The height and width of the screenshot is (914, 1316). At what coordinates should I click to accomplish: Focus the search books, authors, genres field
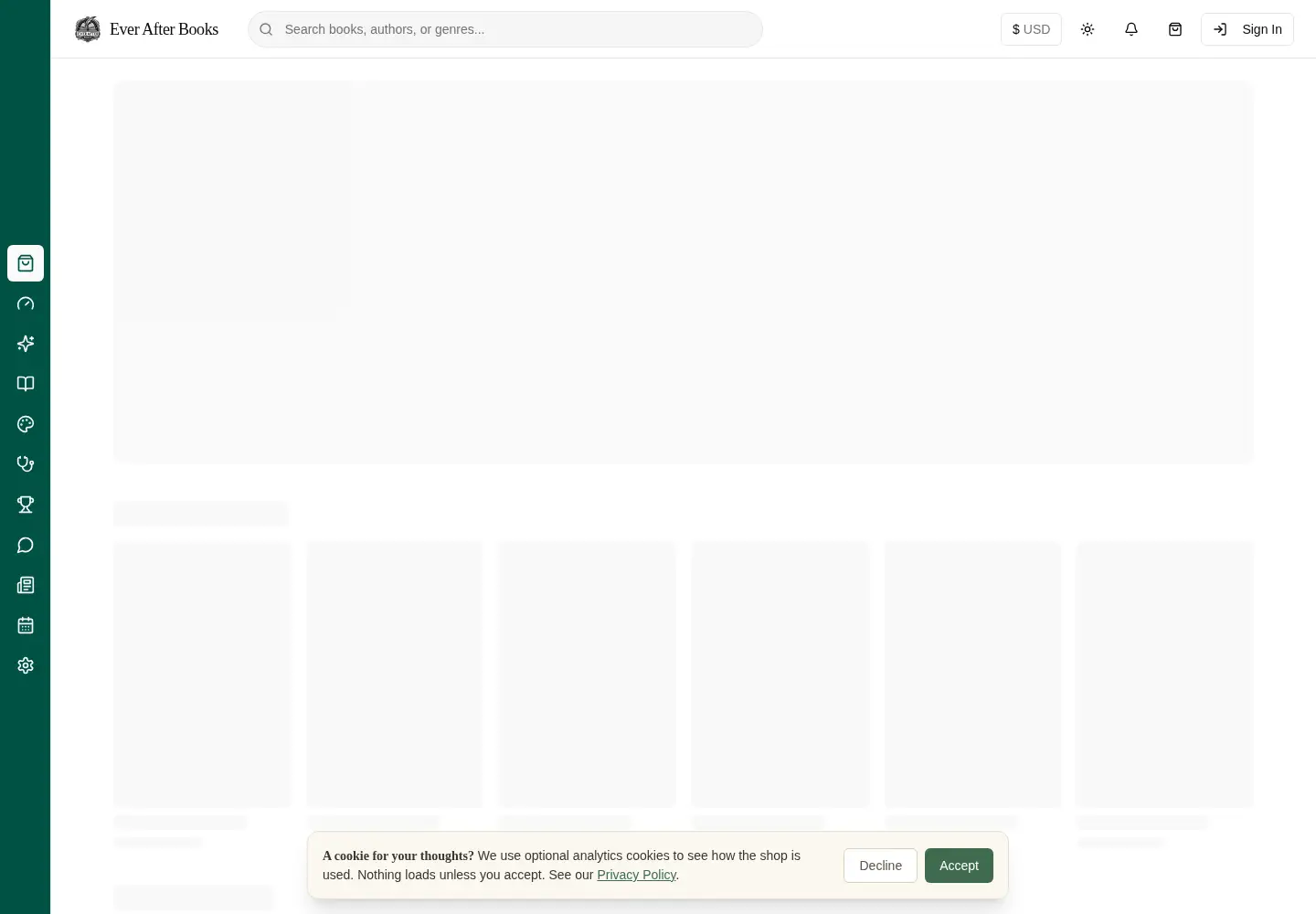point(505,29)
